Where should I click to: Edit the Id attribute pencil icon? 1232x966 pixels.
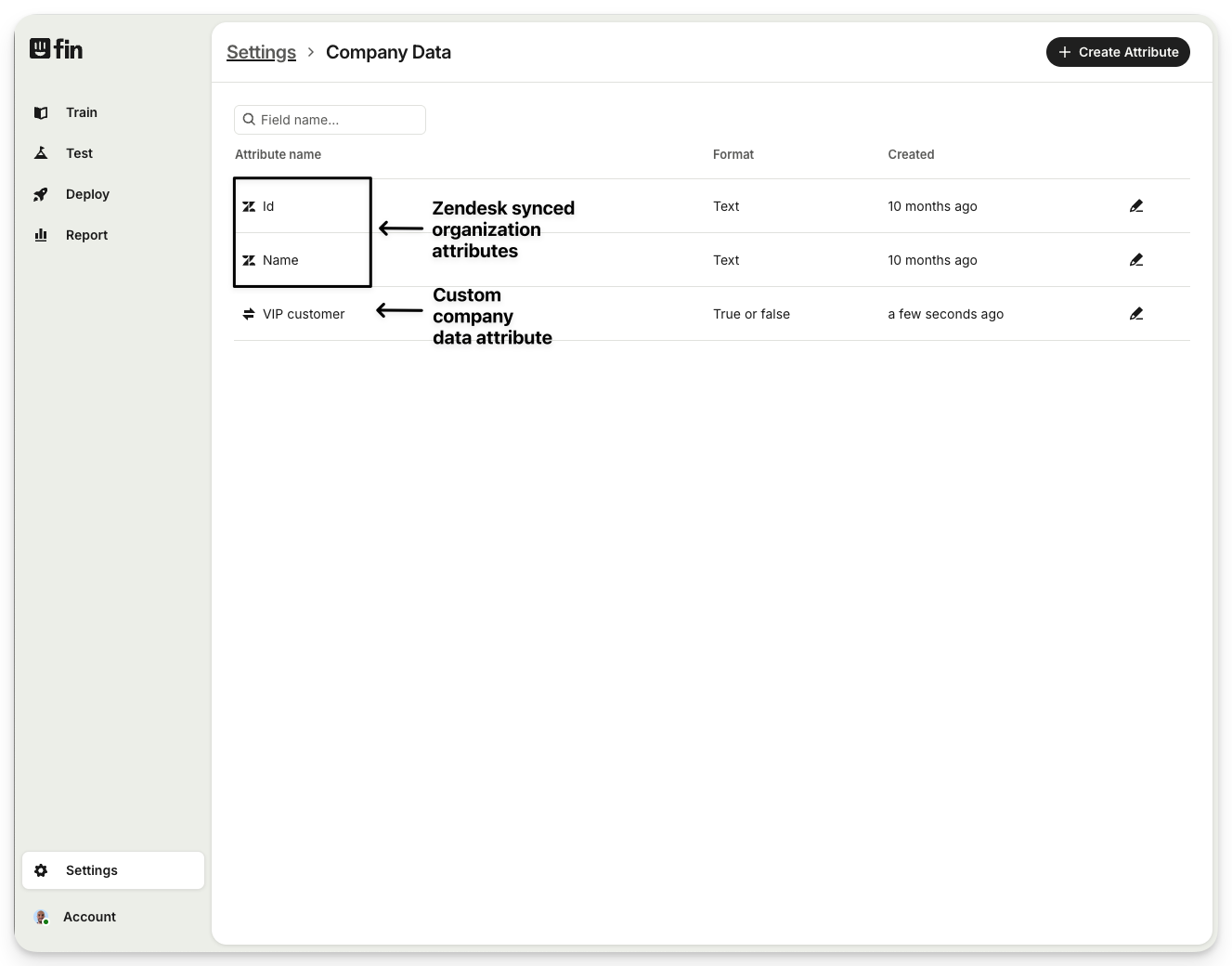click(x=1135, y=206)
